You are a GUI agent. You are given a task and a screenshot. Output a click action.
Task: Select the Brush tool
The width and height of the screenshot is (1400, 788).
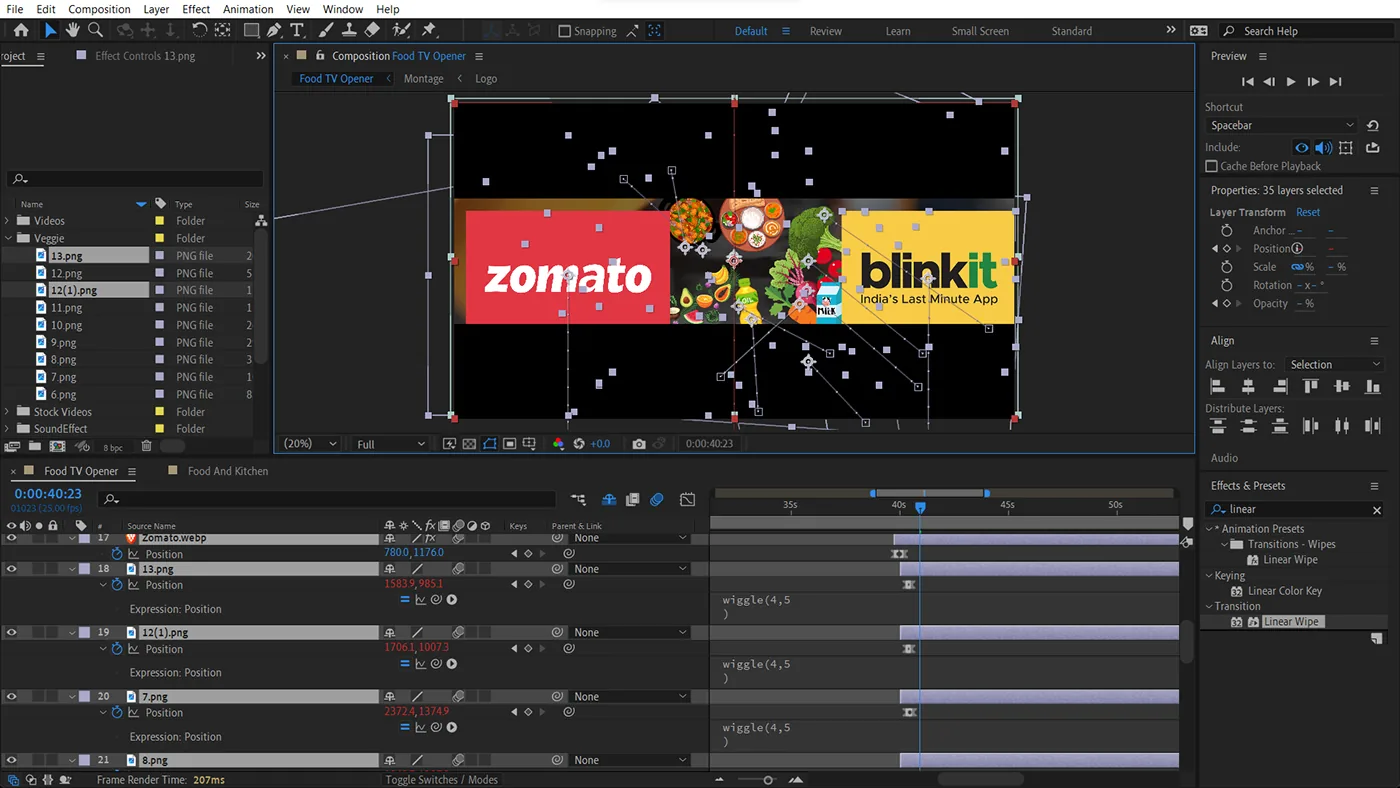point(326,31)
